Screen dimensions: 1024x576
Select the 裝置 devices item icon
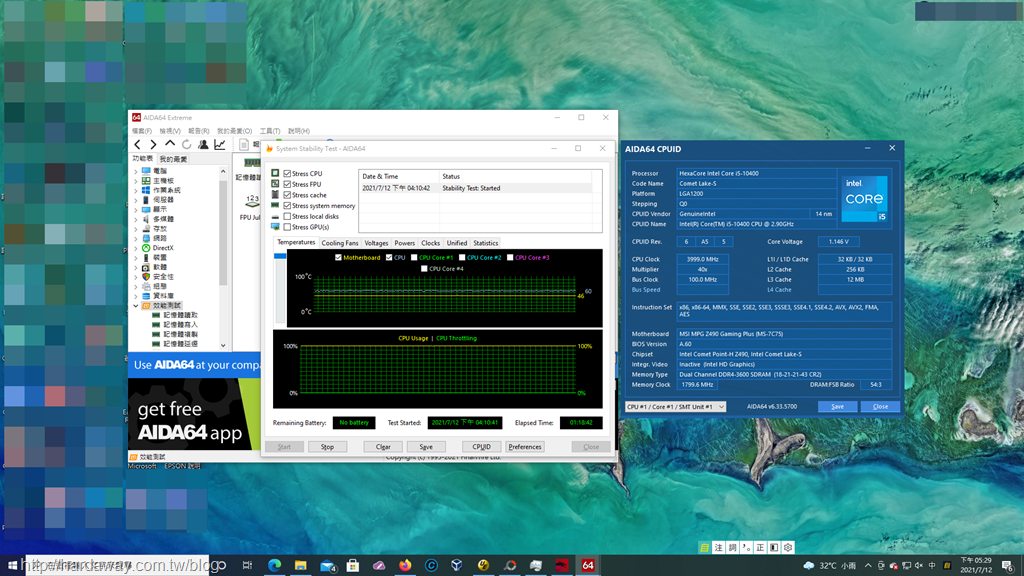(x=146, y=257)
